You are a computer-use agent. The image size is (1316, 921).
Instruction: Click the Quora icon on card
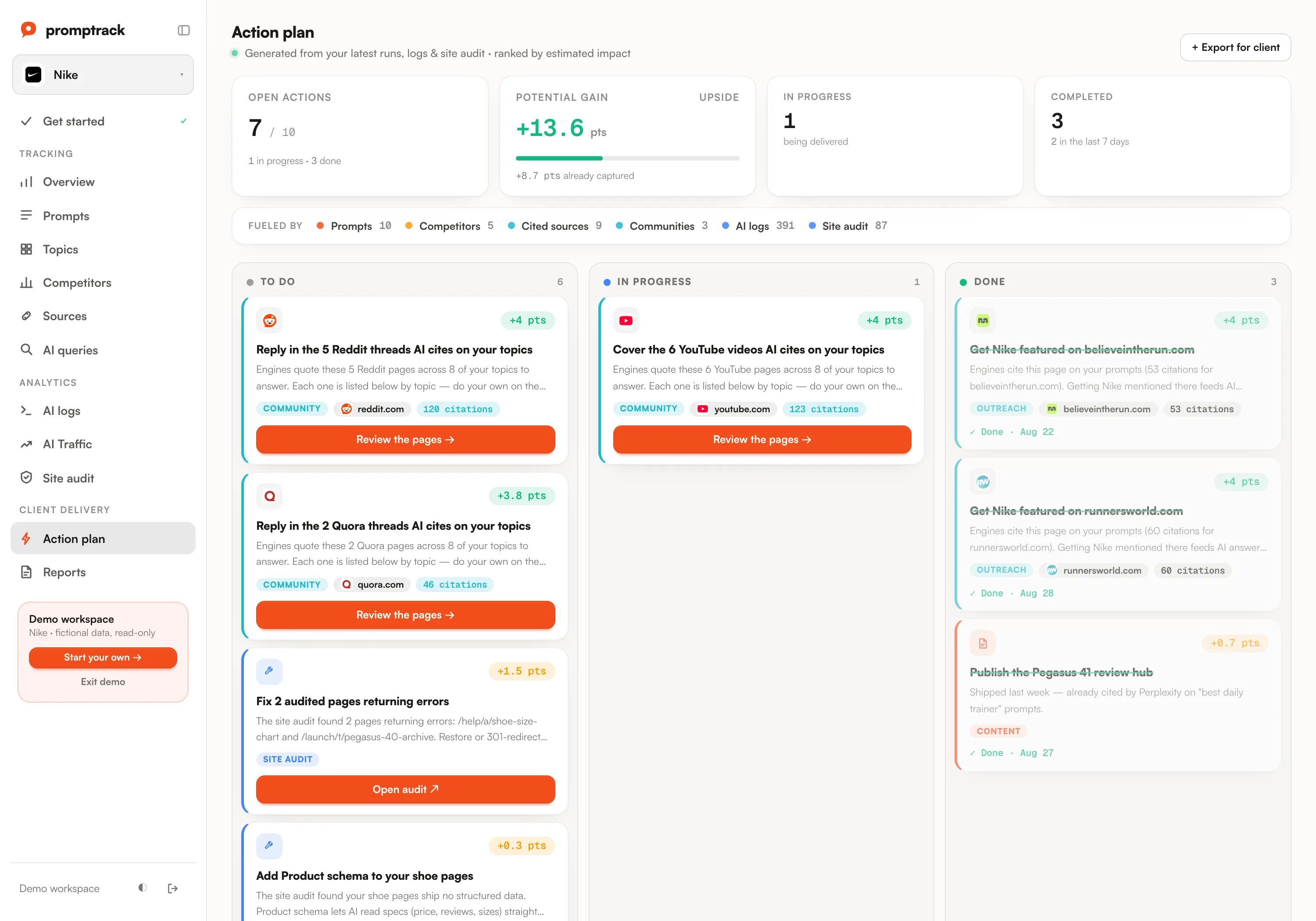coord(269,496)
